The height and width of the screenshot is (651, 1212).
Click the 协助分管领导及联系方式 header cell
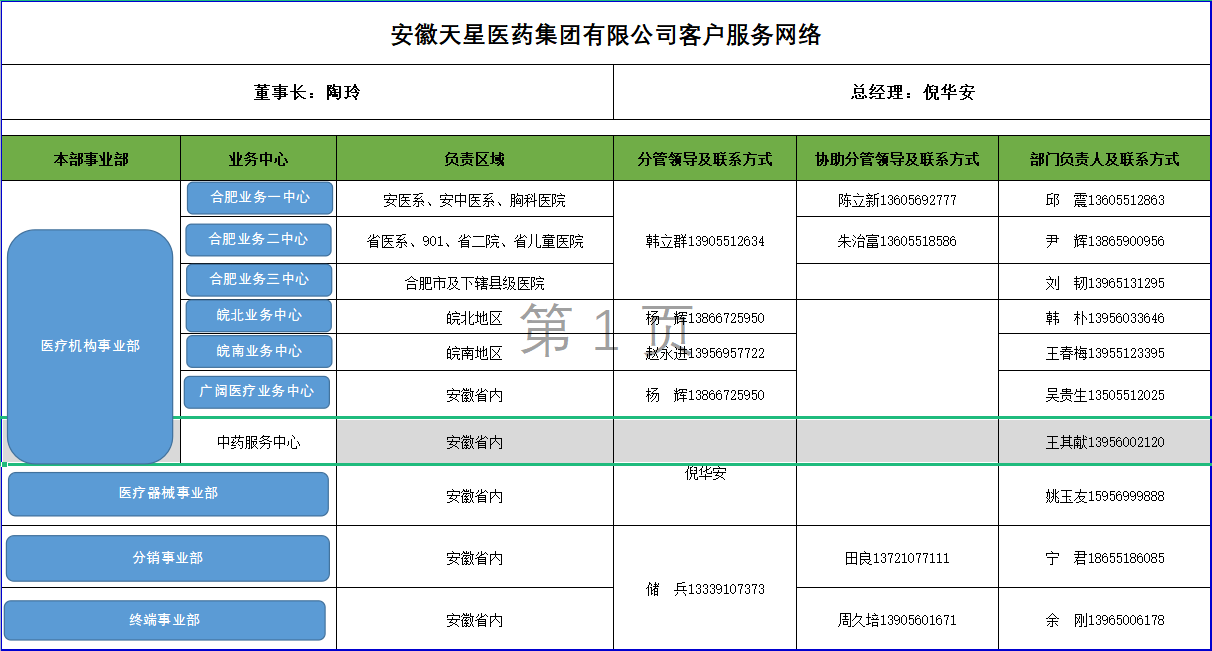tap(898, 159)
